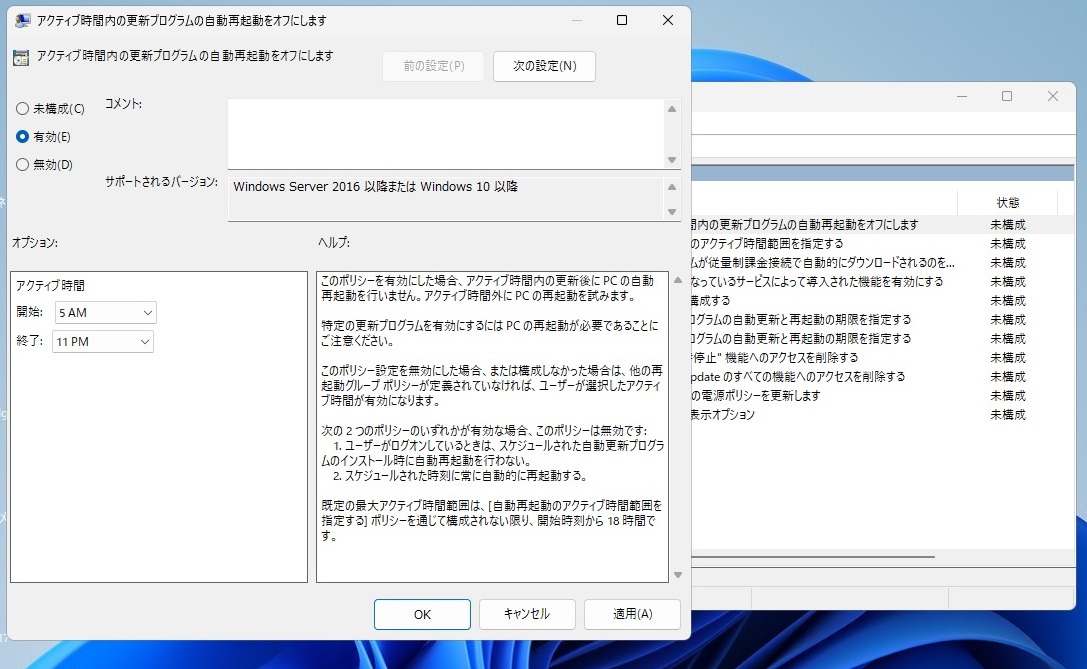
Task: Select the 無効 radio button
Action: coord(23,164)
